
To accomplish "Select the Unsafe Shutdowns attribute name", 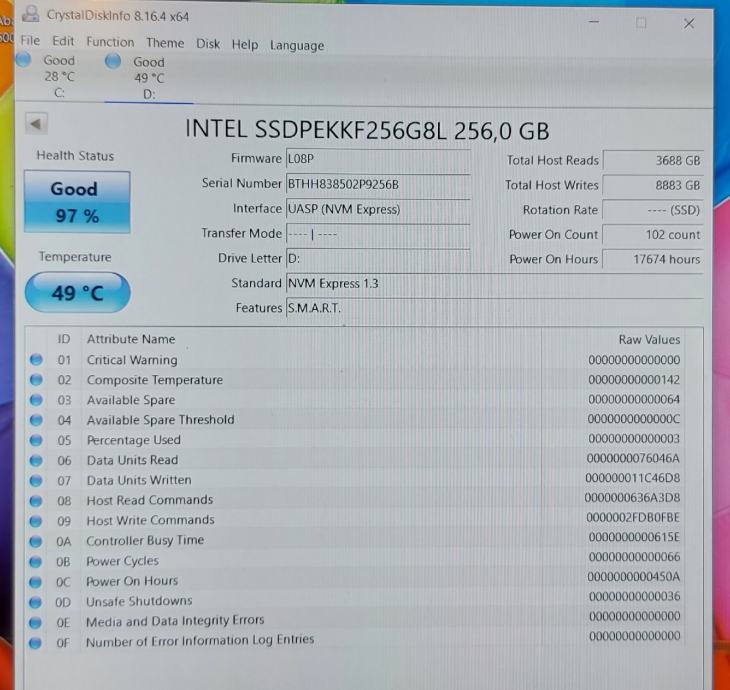I will [x=139, y=601].
